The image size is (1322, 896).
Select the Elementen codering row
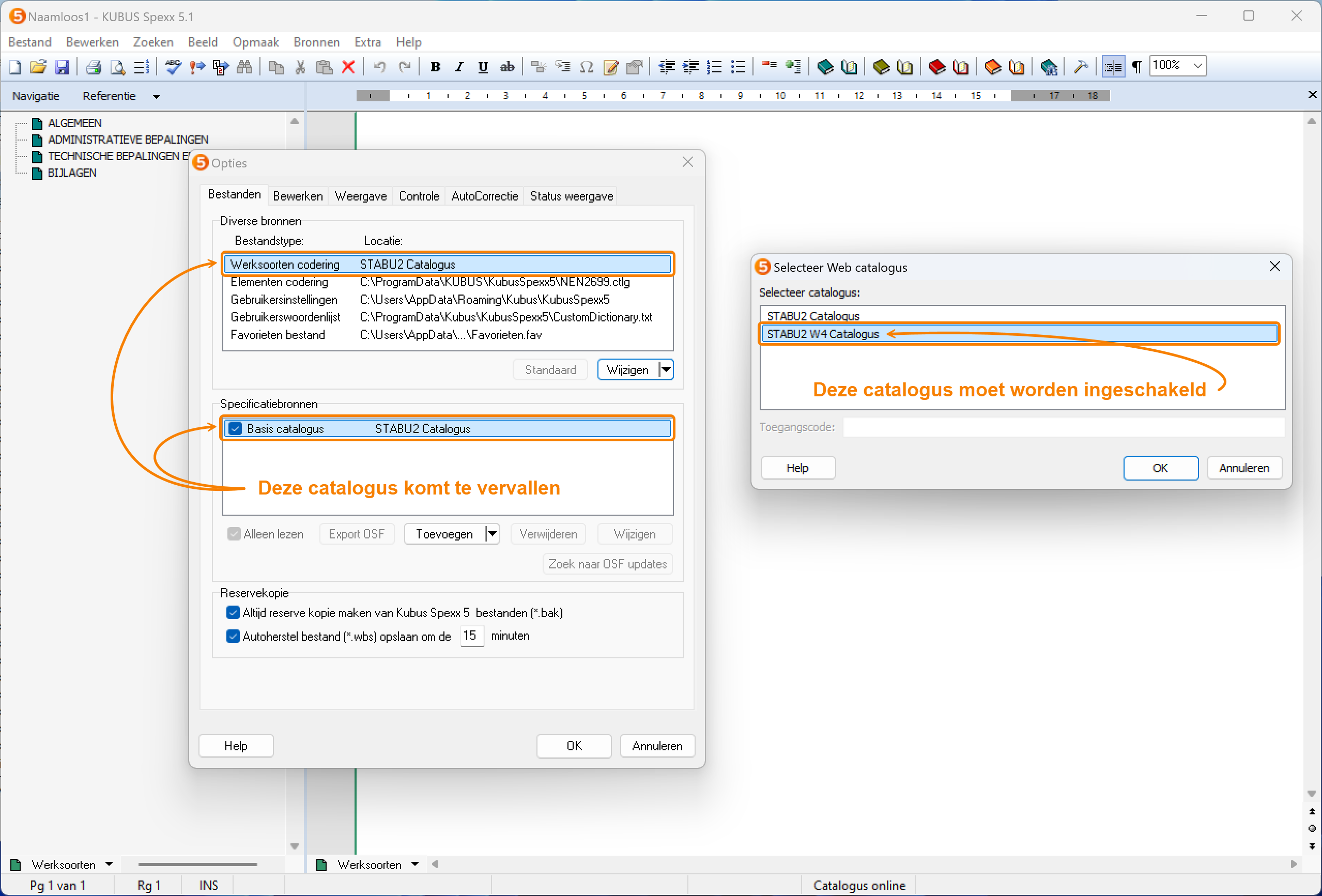coord(447,282)
